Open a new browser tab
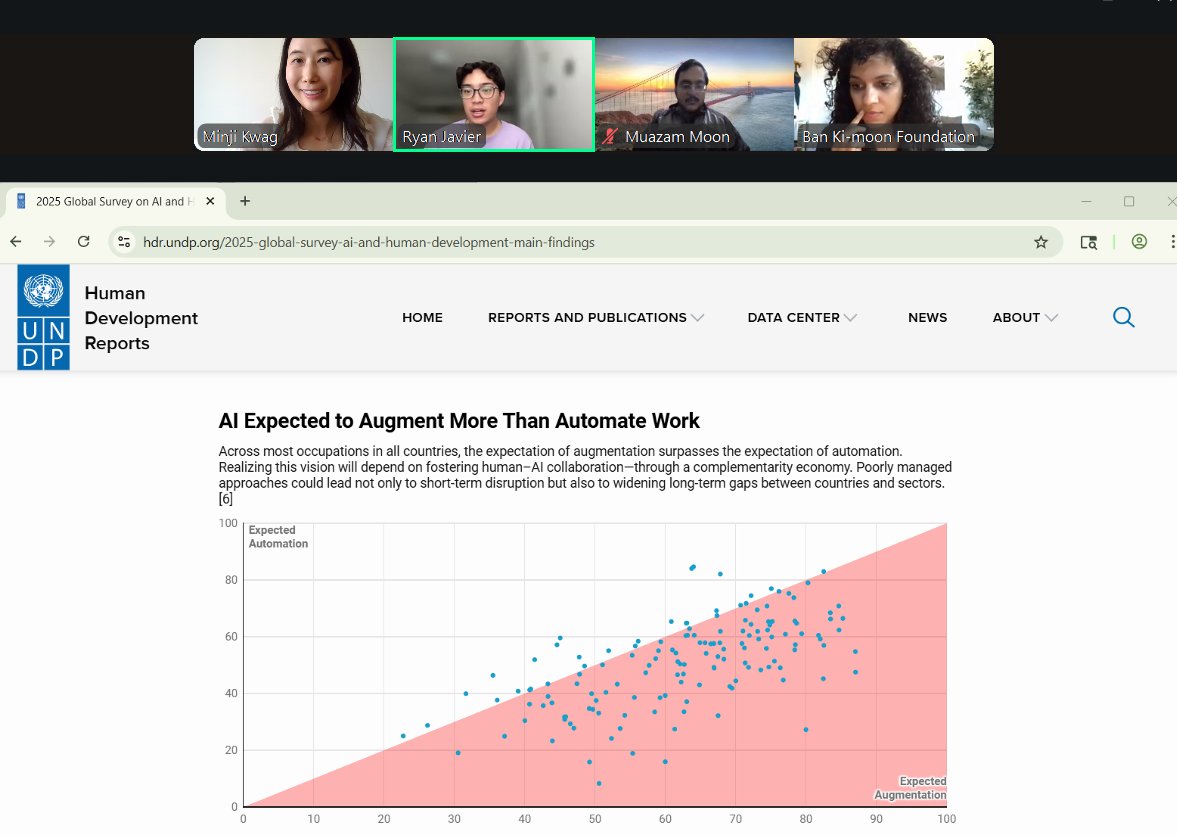Viewport: 1177px width, 835px height. [245, 201]
